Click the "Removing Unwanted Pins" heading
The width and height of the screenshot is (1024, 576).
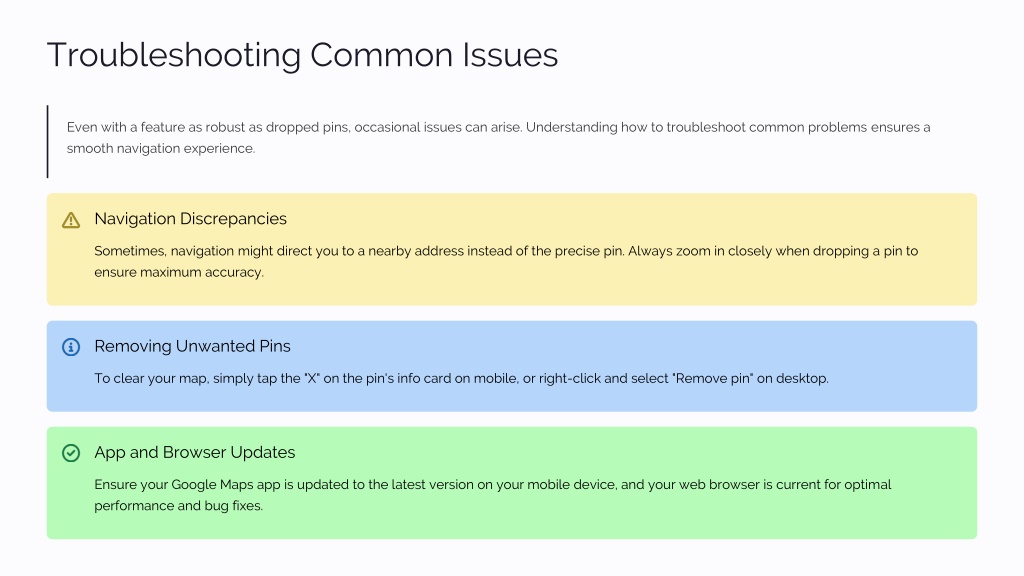192,346
